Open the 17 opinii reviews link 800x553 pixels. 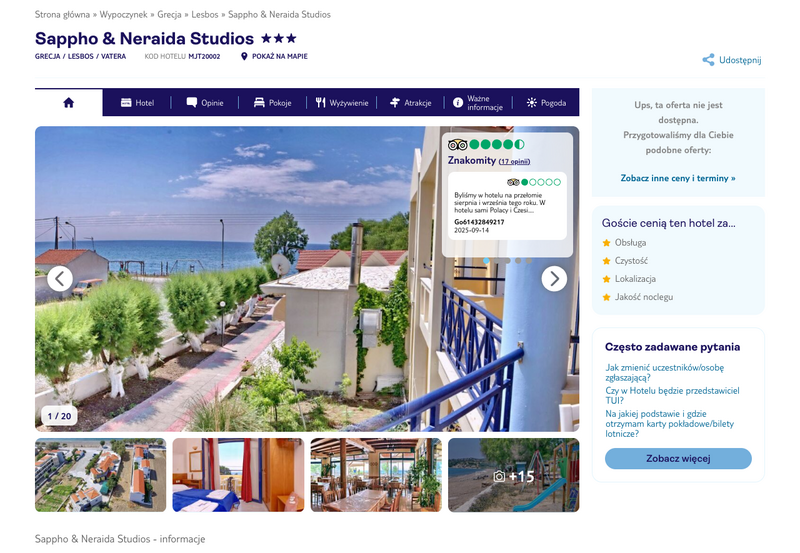(x=514, y=161)
